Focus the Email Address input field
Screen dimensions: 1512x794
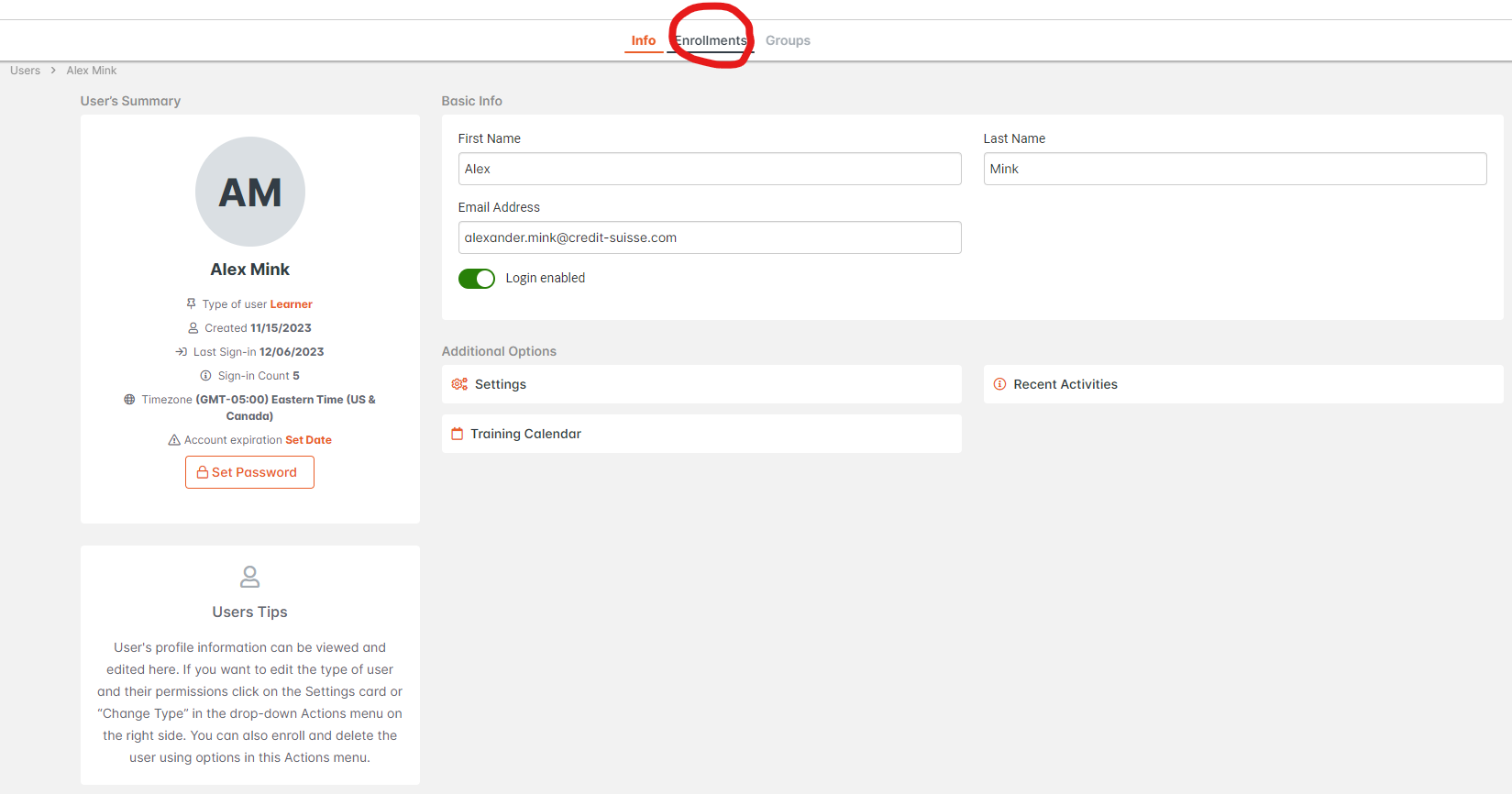click(x=709, y=237)
